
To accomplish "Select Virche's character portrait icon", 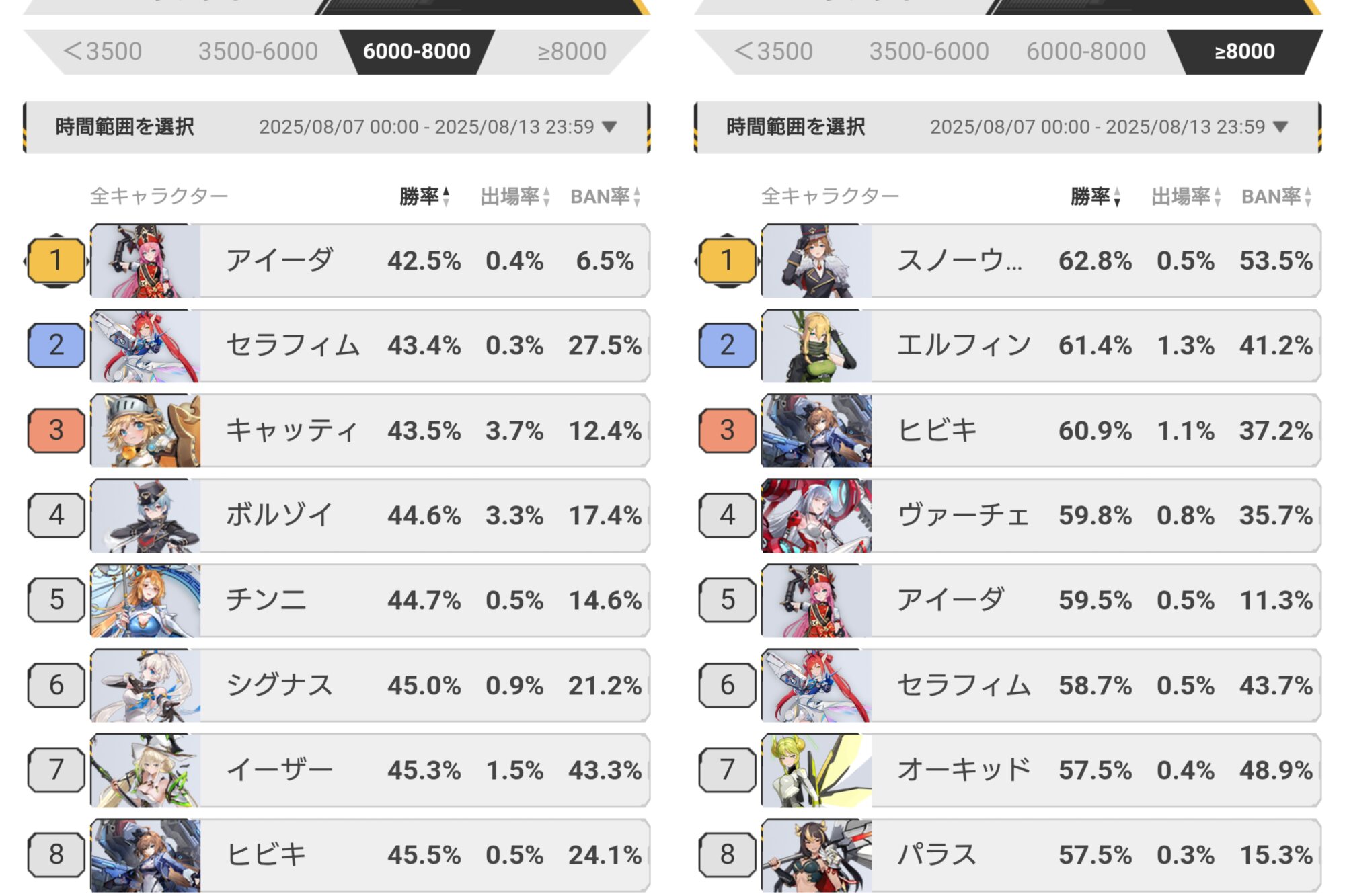I will point(816,516).
